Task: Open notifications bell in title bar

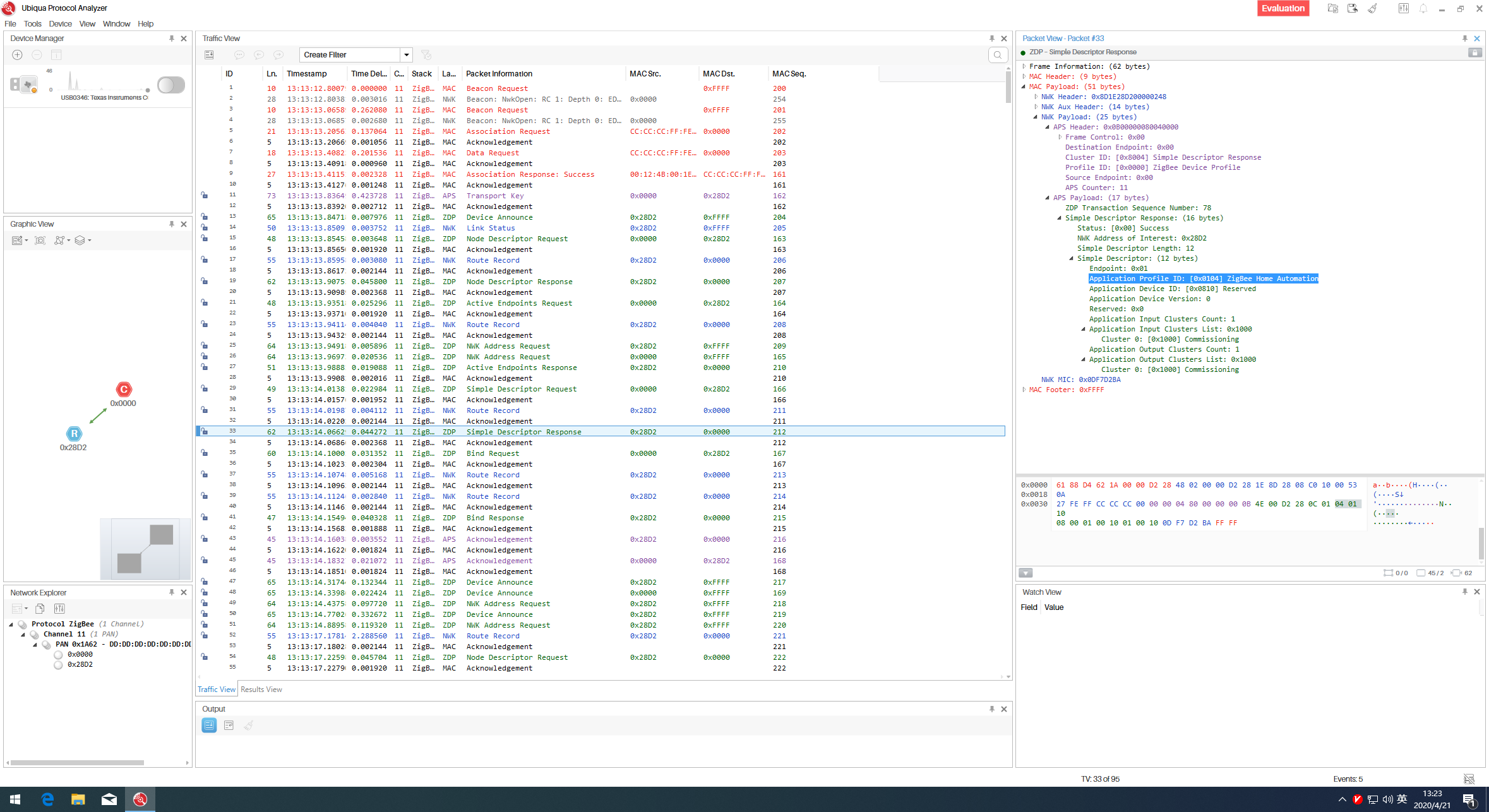Action: tap(1423, 9)
